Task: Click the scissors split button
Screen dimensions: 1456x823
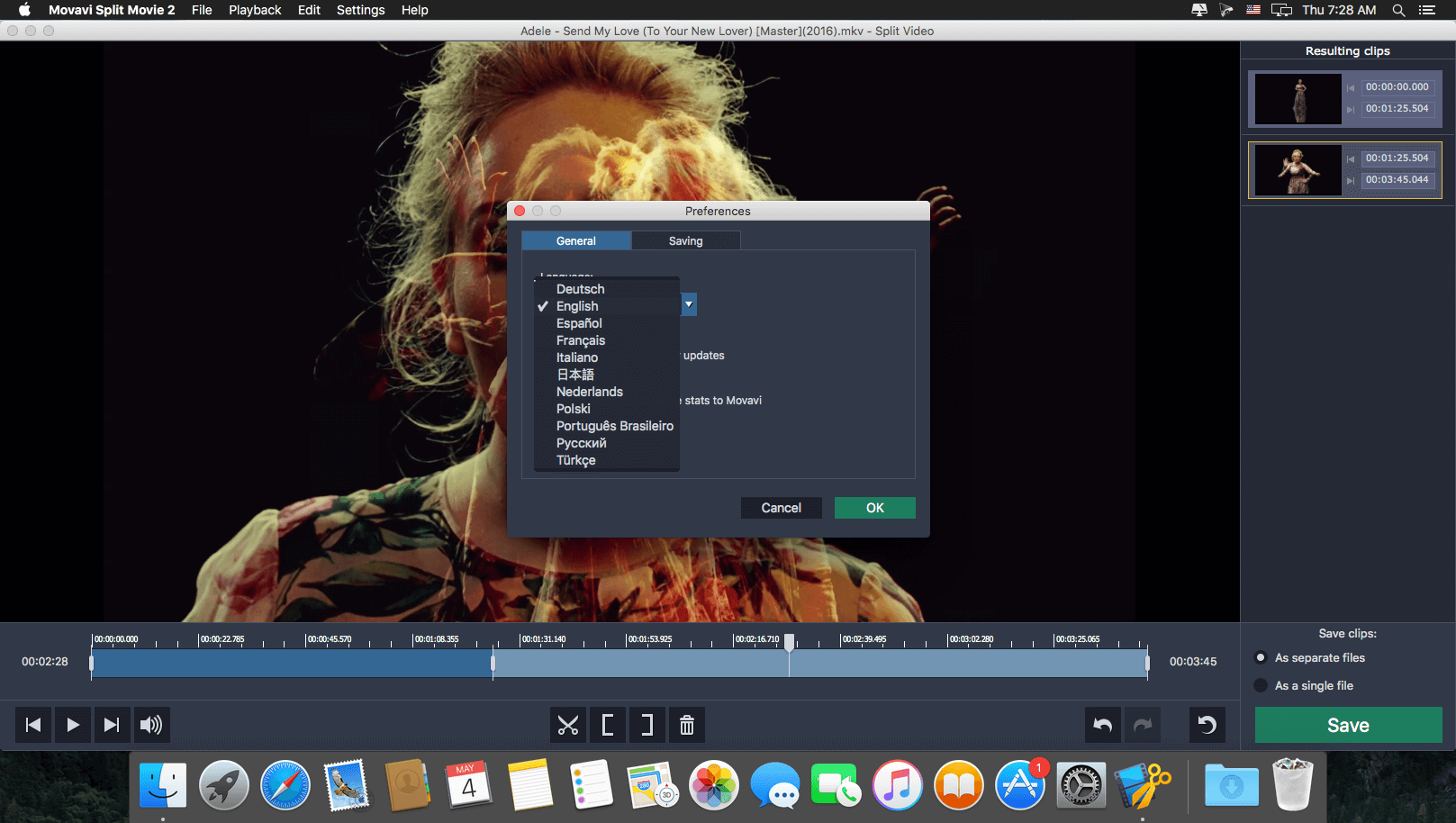Action: 568,725
